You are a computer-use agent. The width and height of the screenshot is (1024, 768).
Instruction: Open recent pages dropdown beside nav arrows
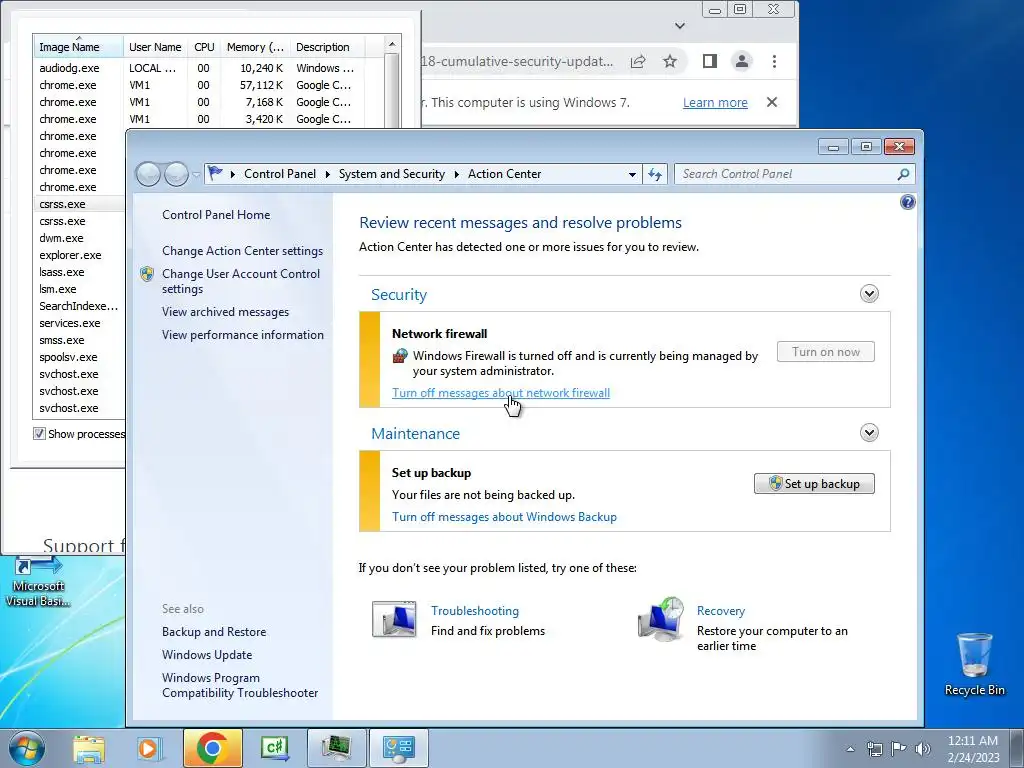(x=196, y=175)
